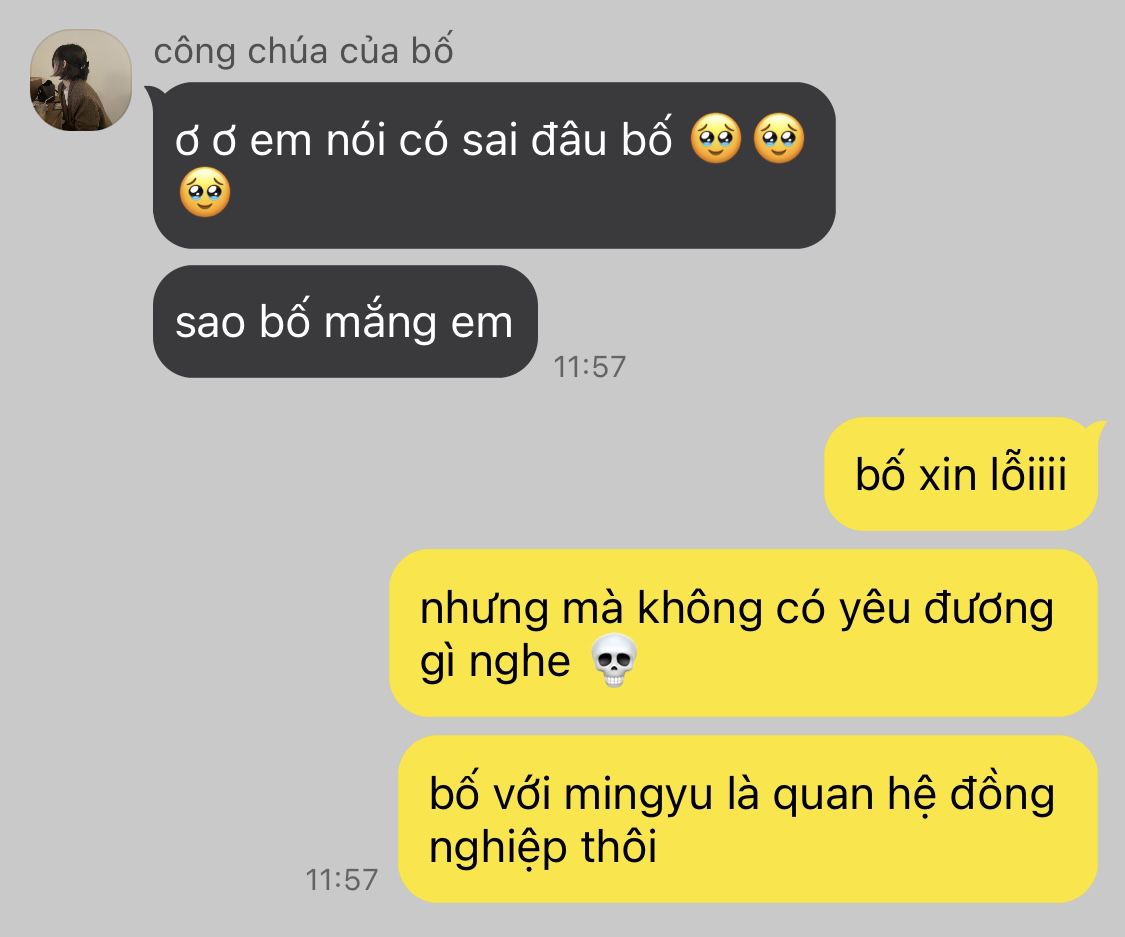Viewport: 1125px width, 937px height.
Task: Tap the "nhưng mà không có yêu đương" bubble
Action: coord(743,633)
